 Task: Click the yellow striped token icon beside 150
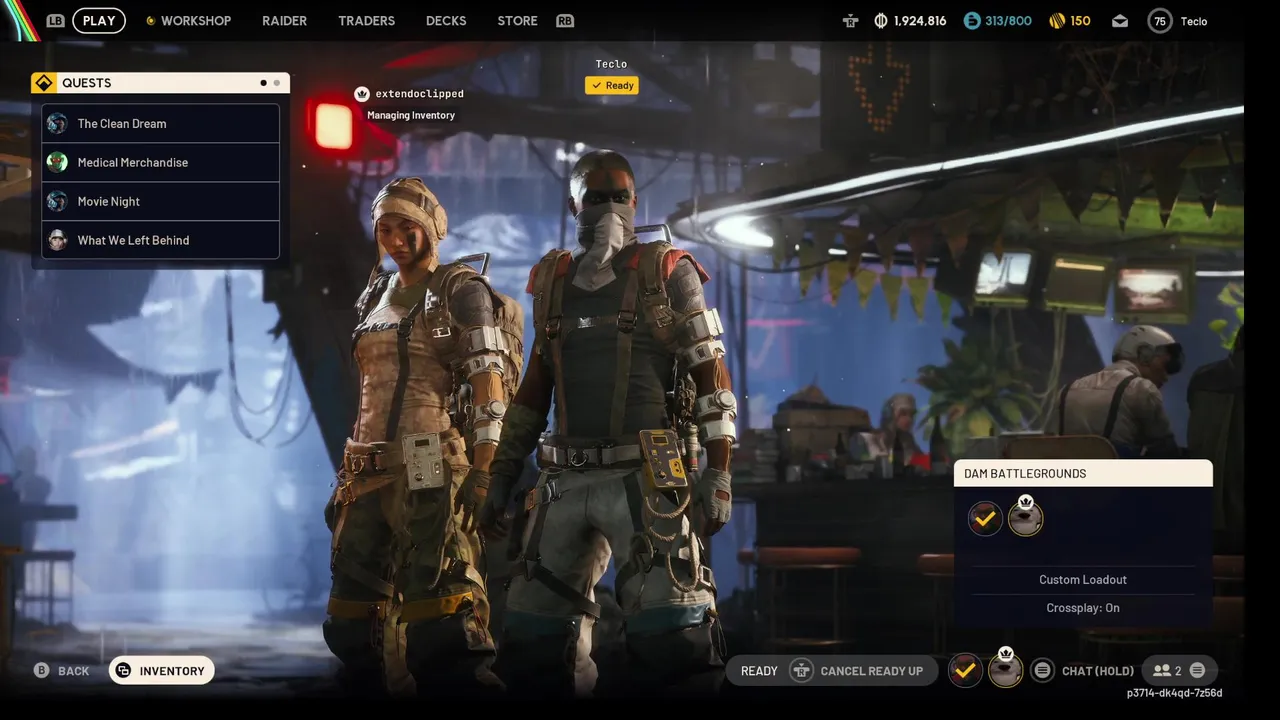[1057, 20]
